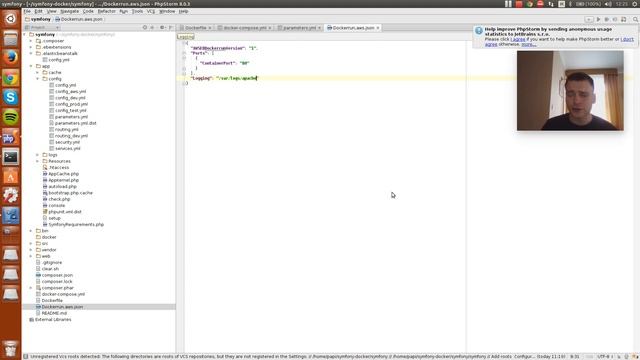The image size is (640, 360).
Task: Expand the .ebextensions folder
Action: tap(31, 47)
